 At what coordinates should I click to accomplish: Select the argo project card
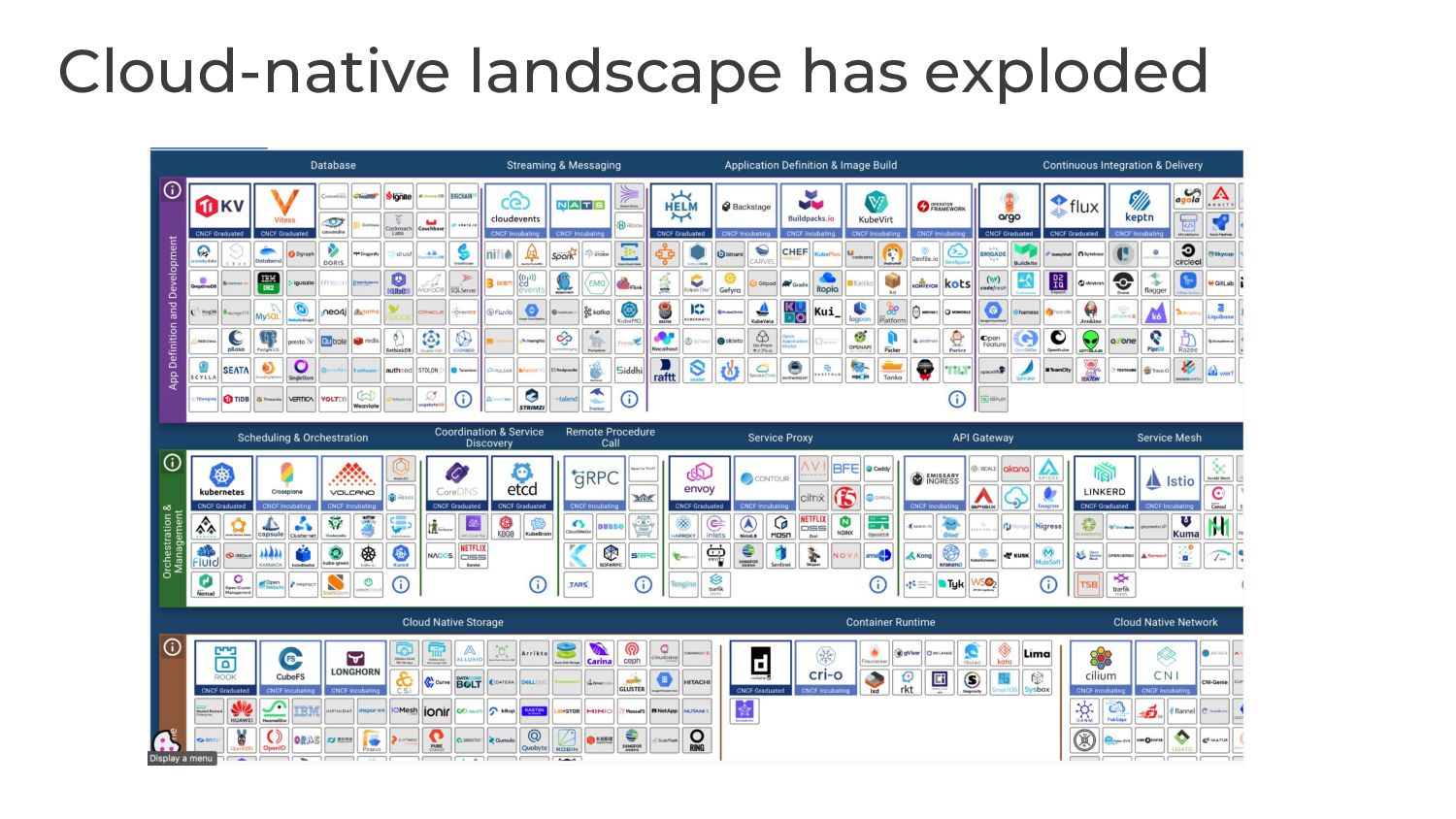click(1009, 211)
